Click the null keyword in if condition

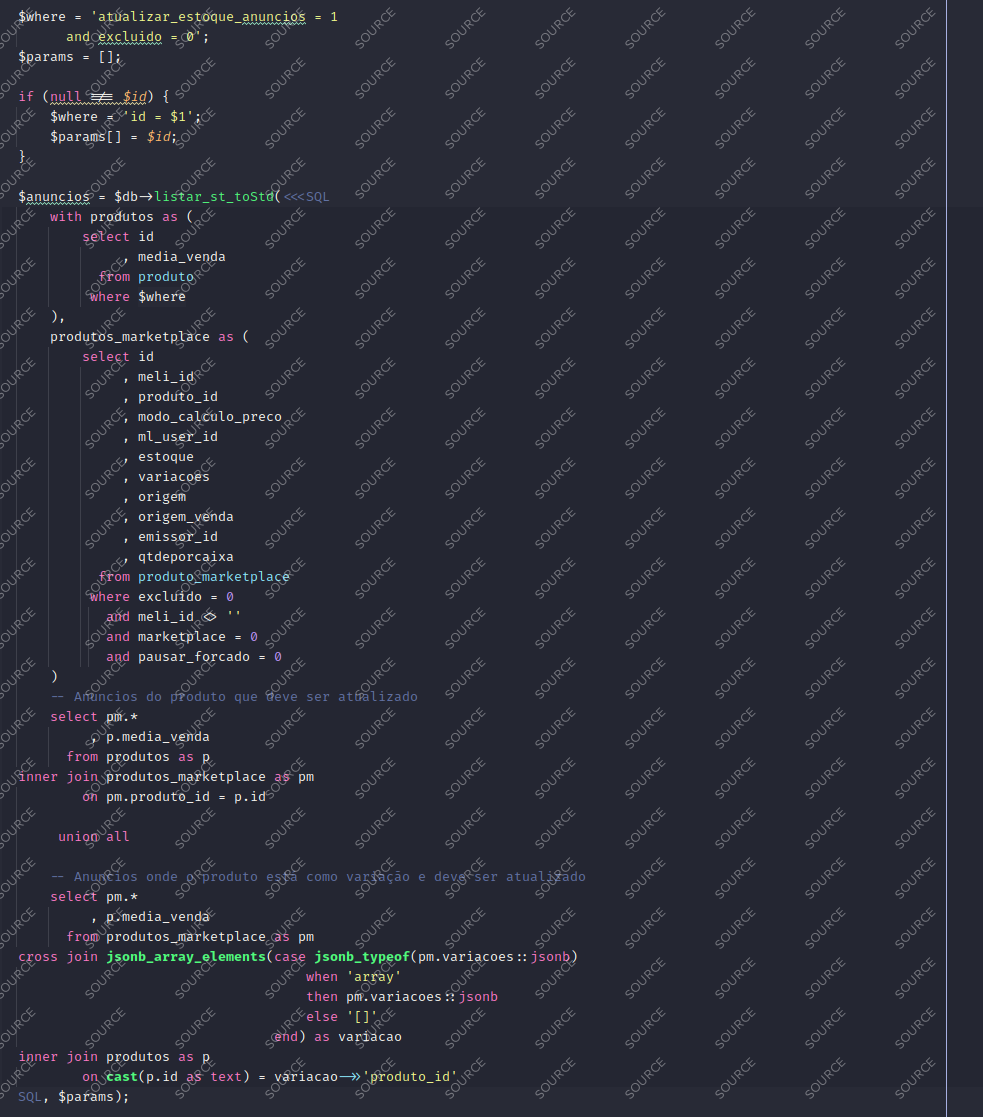[66, 97]
